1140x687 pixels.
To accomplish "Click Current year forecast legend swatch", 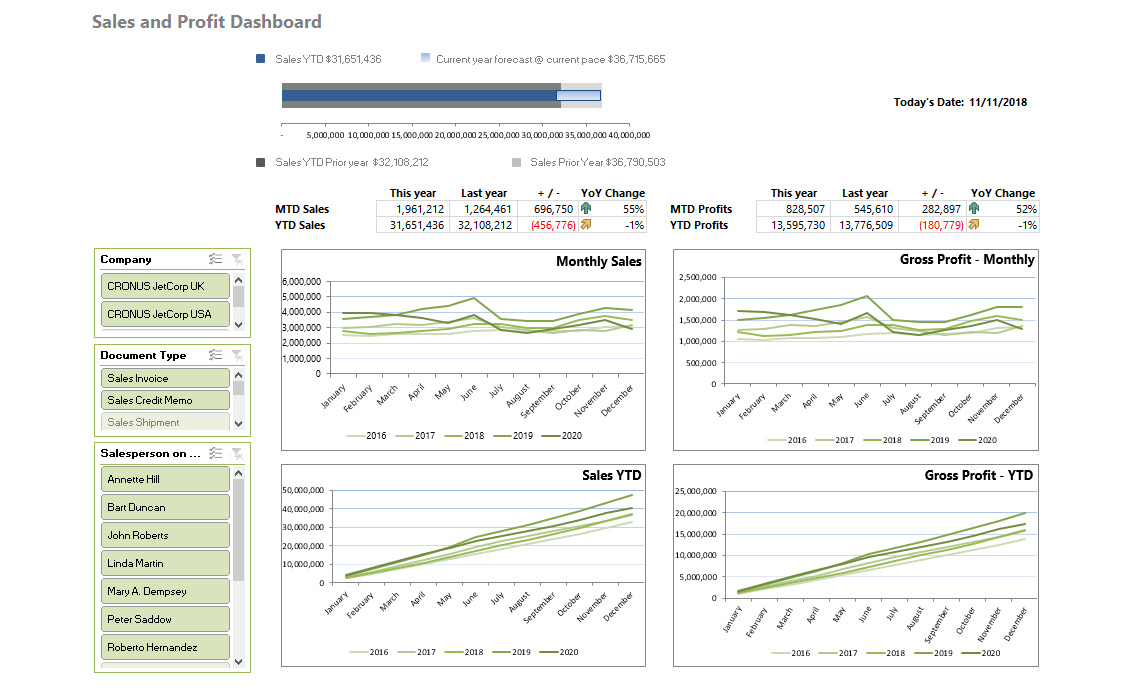I will pyautogui.click(x=425, y=58).
